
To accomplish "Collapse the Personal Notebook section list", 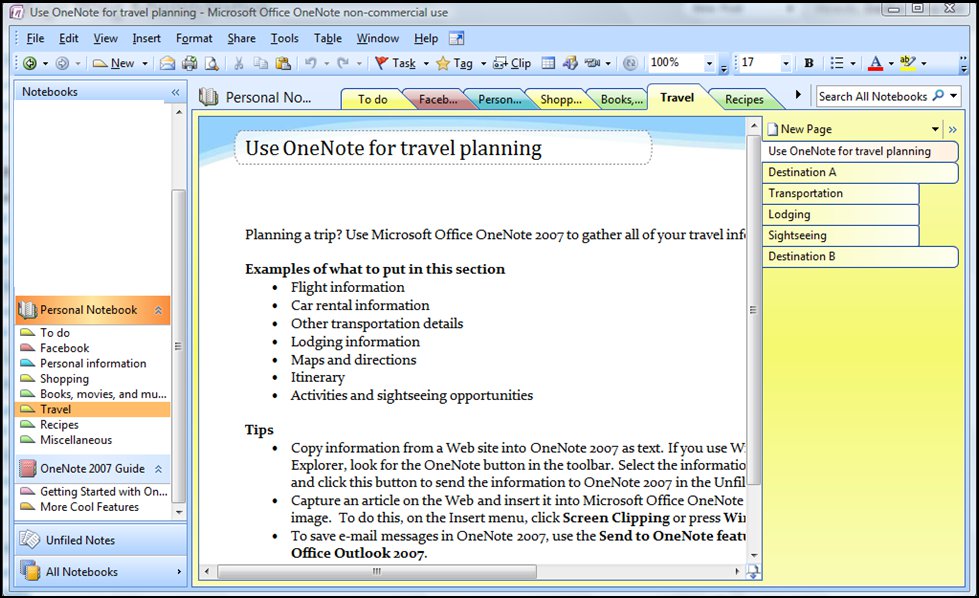I will 159,310.
